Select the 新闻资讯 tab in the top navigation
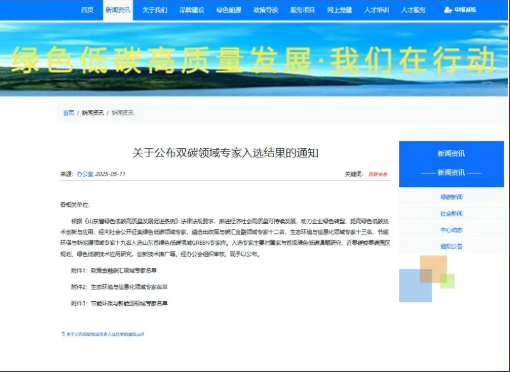 118,10
